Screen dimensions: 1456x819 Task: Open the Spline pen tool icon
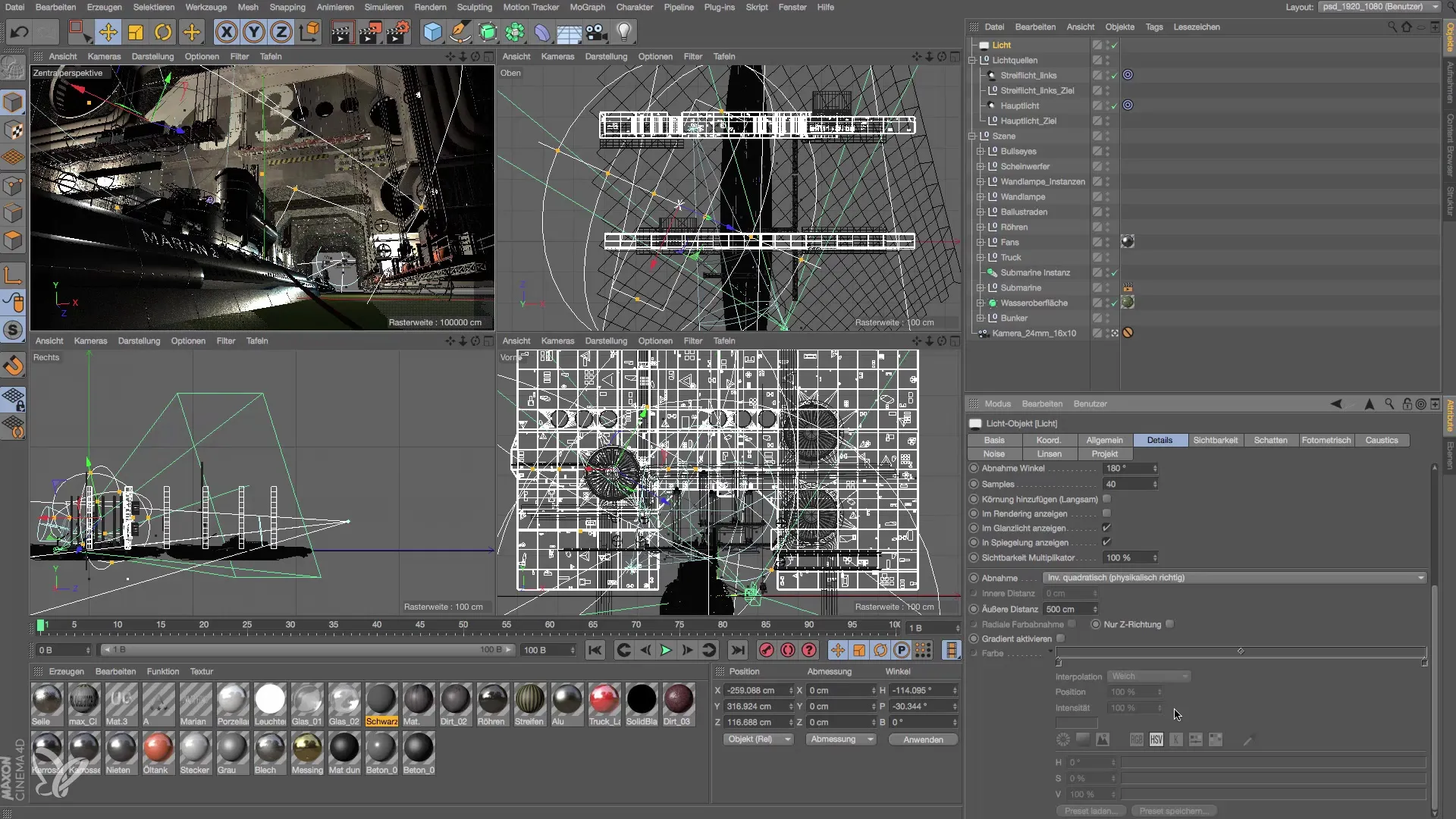pos(460,32)
